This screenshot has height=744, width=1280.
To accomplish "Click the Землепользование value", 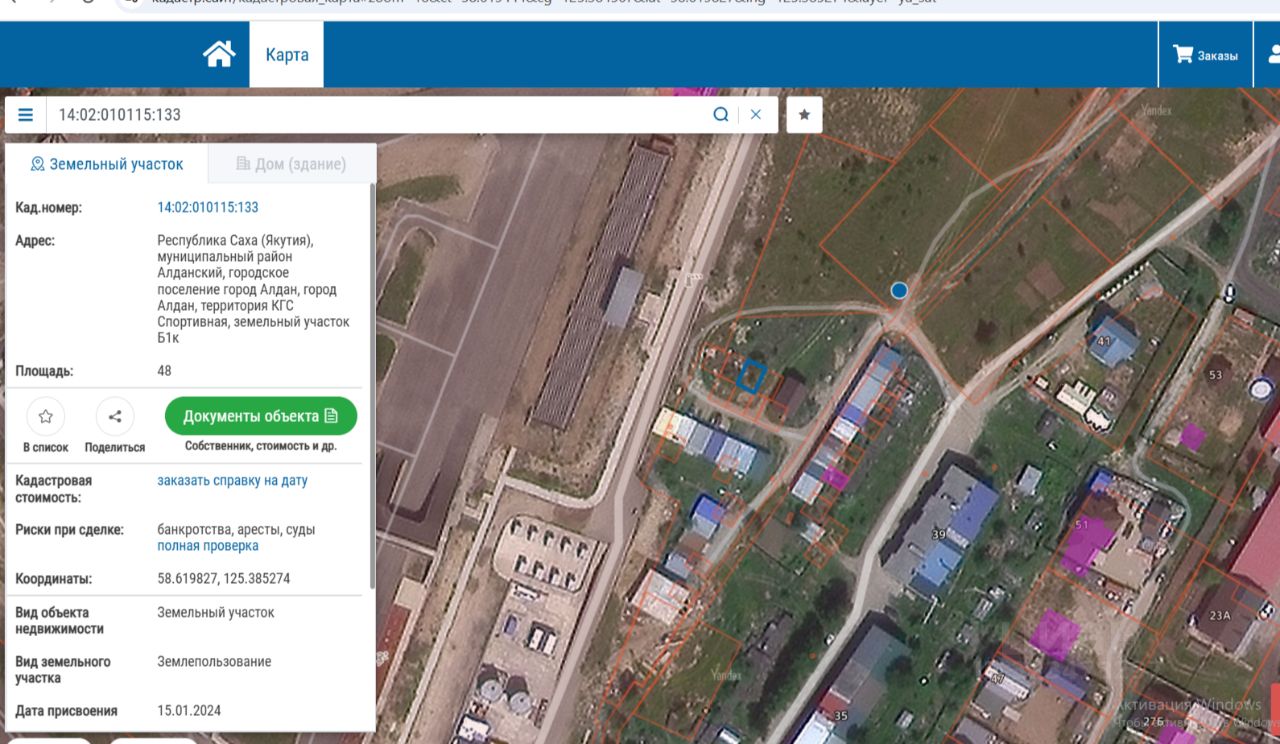I will (214, 662).
